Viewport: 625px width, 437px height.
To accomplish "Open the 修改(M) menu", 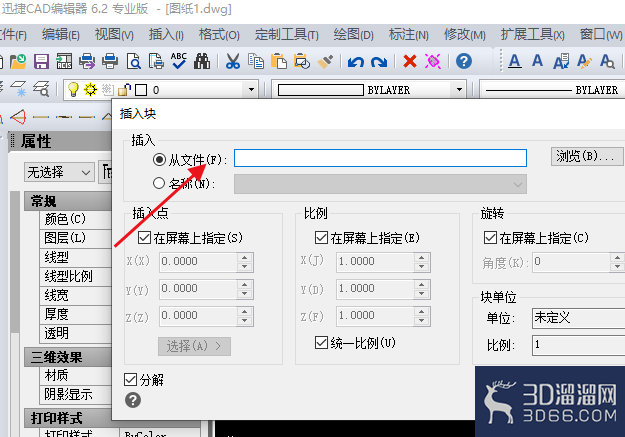I will coord(464,35).
